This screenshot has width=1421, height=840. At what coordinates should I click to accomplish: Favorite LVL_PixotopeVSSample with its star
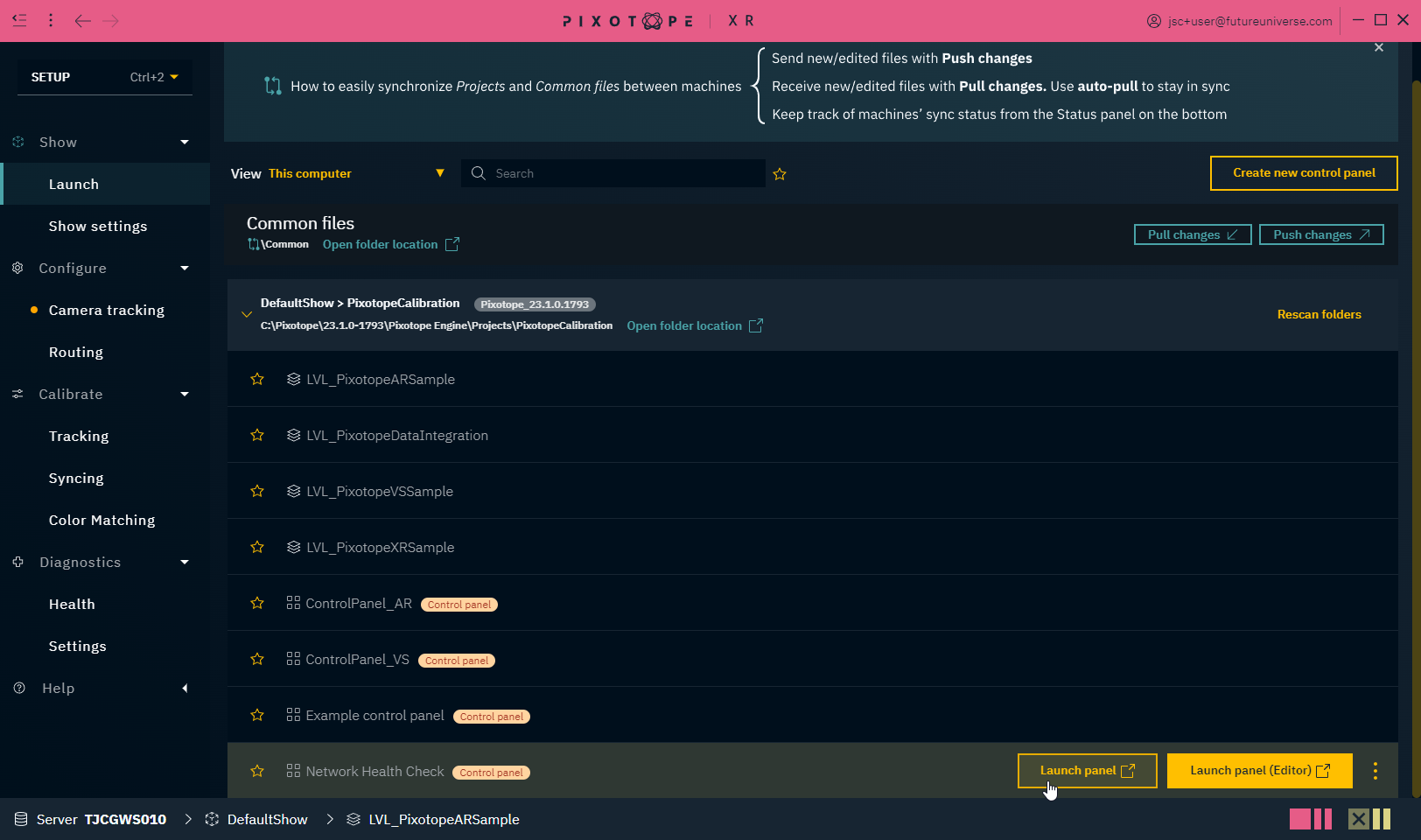pyautogui.click(x=257, y=491)
